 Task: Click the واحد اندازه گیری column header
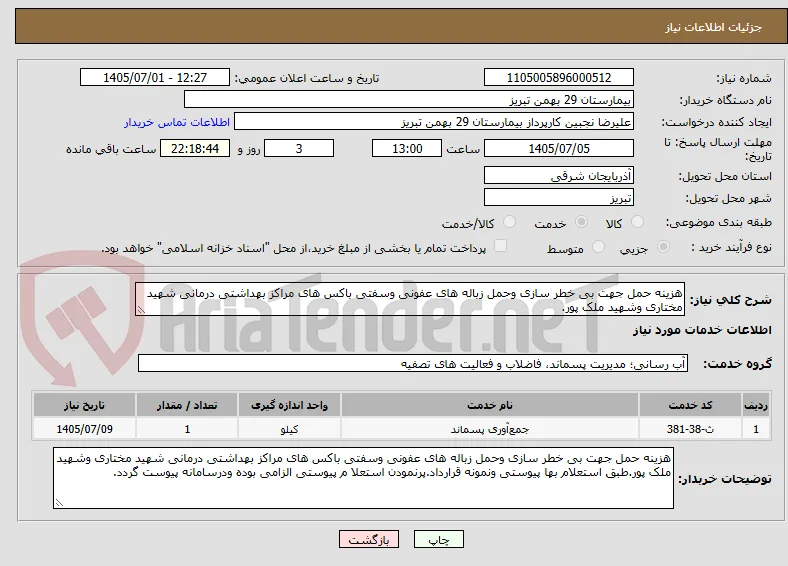(x=289, y=405)
